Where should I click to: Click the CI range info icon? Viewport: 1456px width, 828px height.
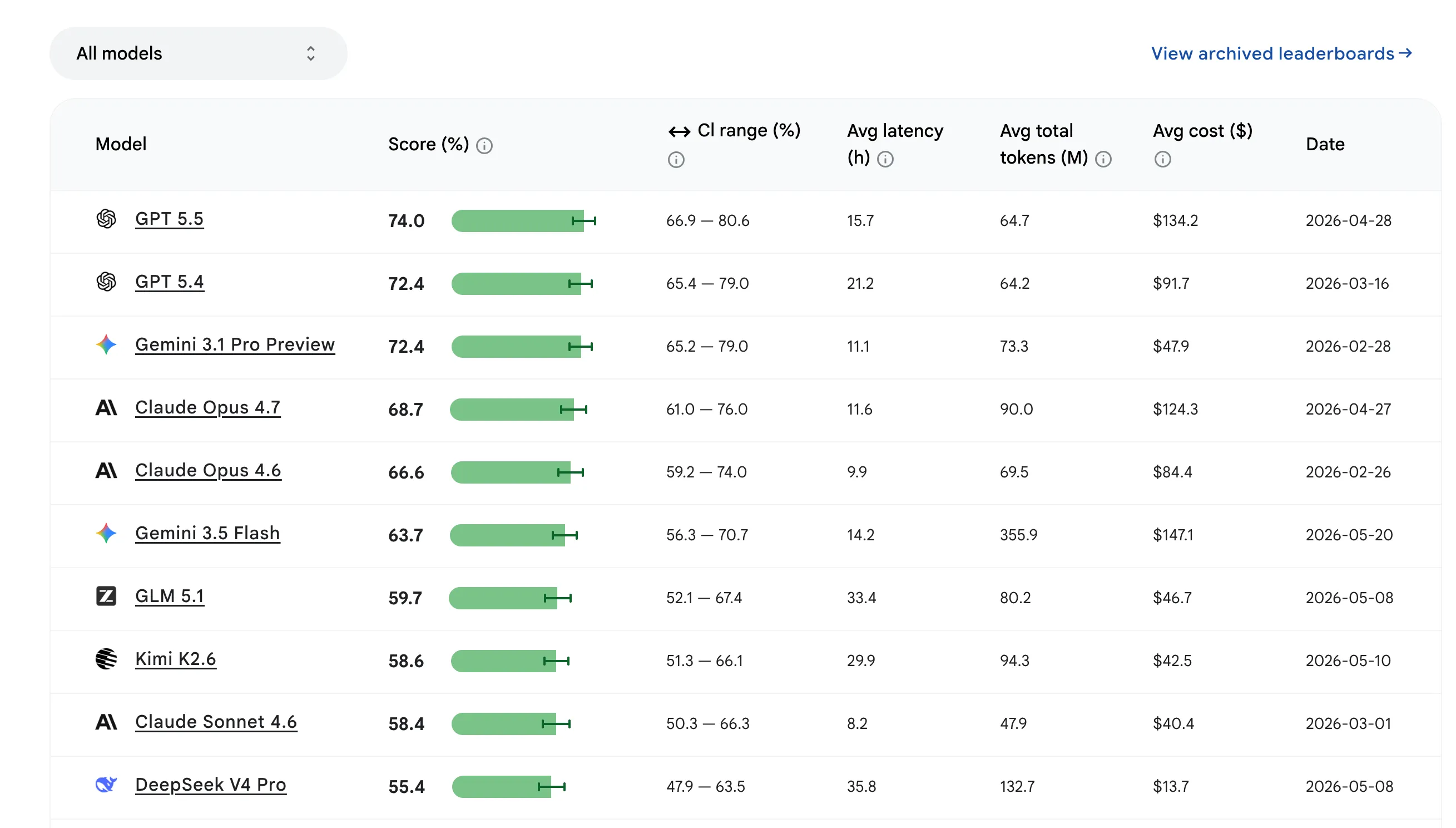click(x=675, y=160)
